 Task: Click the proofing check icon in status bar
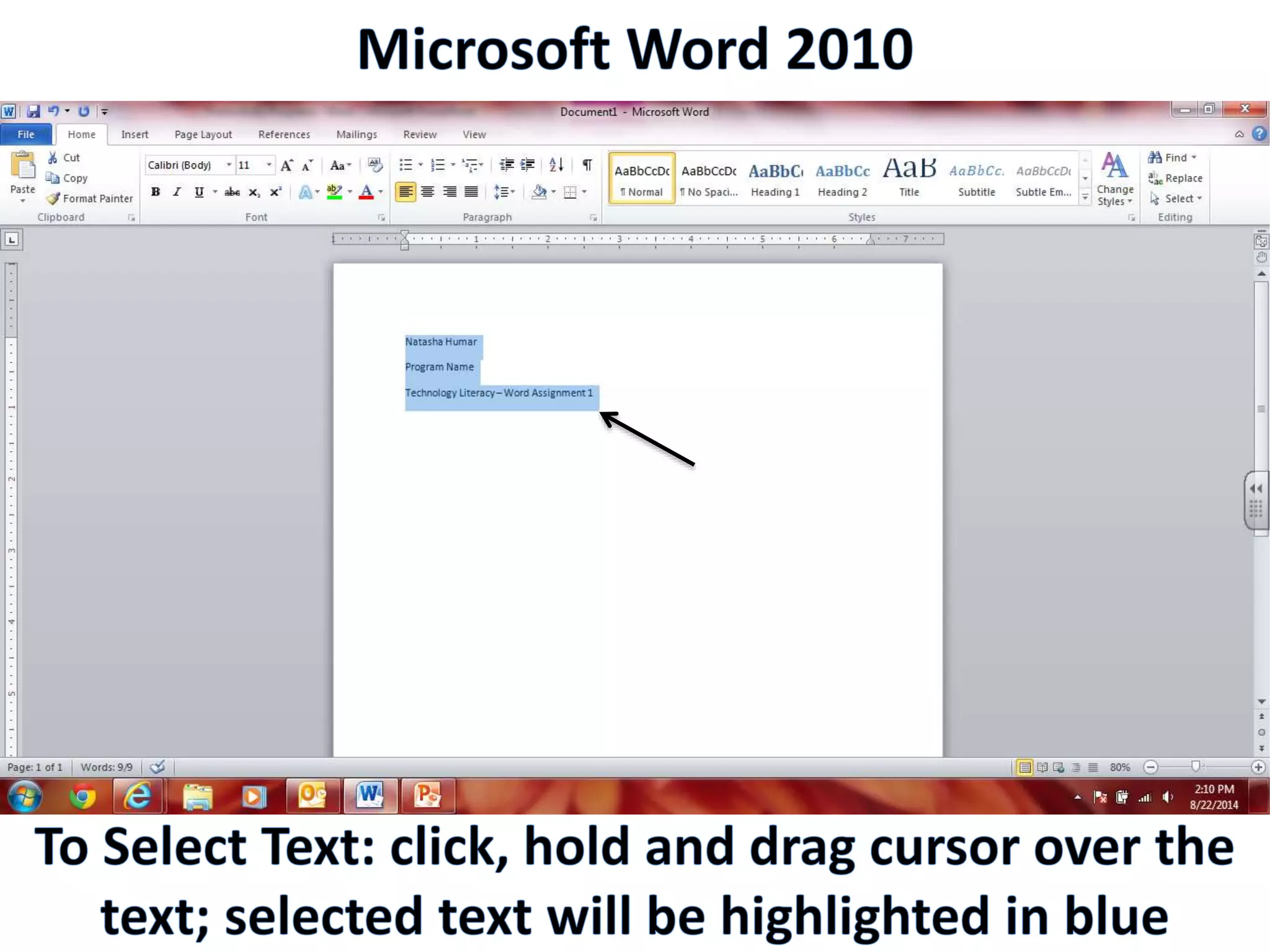click(x=158, y=767)
